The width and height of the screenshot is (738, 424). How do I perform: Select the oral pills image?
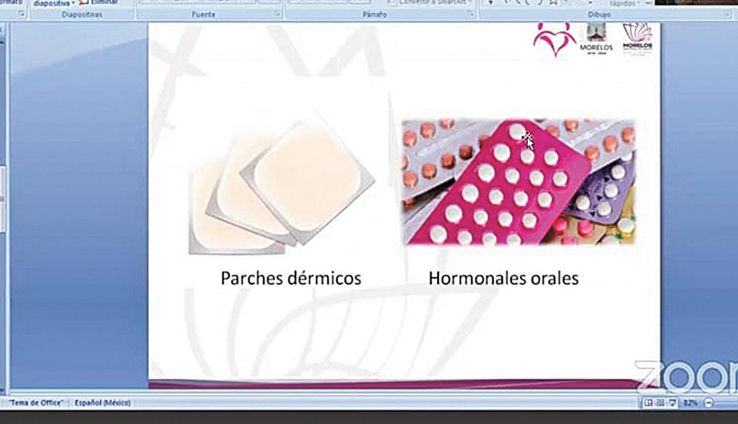point(518,183)
